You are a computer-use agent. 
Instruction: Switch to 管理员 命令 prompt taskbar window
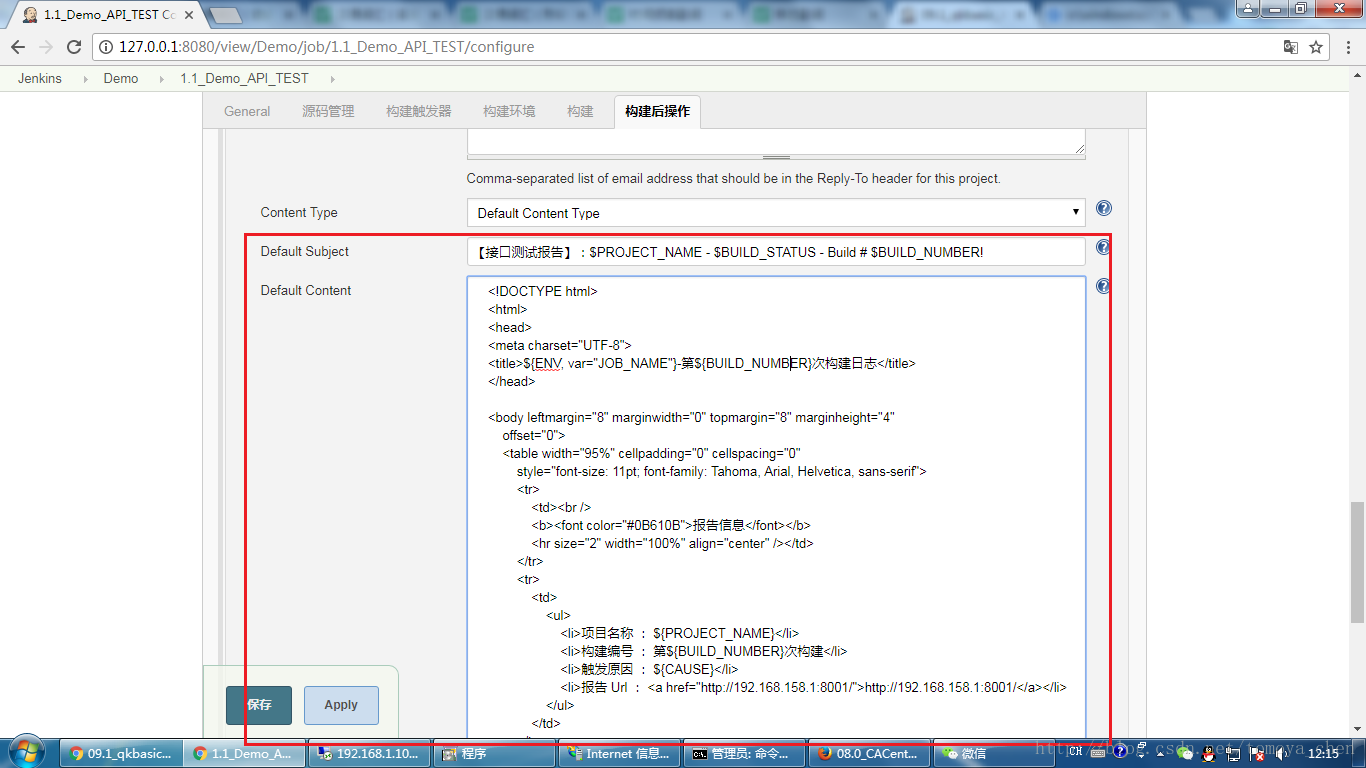pyautogui.click(x=743, y=754)
